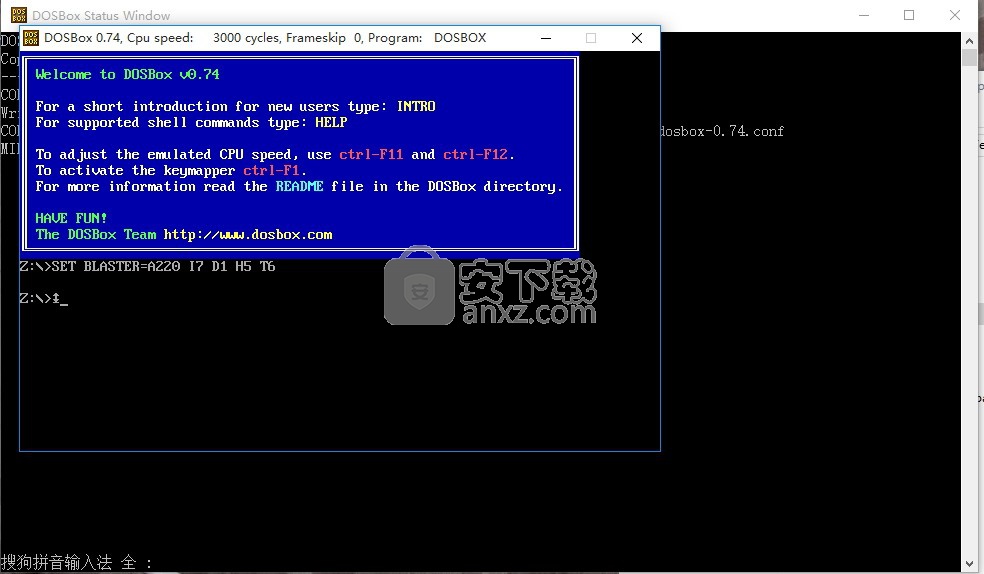The height and width of the screenshot is (574, 984).
Task: Click the DOSBox 0.74 window icon
Action: [30, 38]
